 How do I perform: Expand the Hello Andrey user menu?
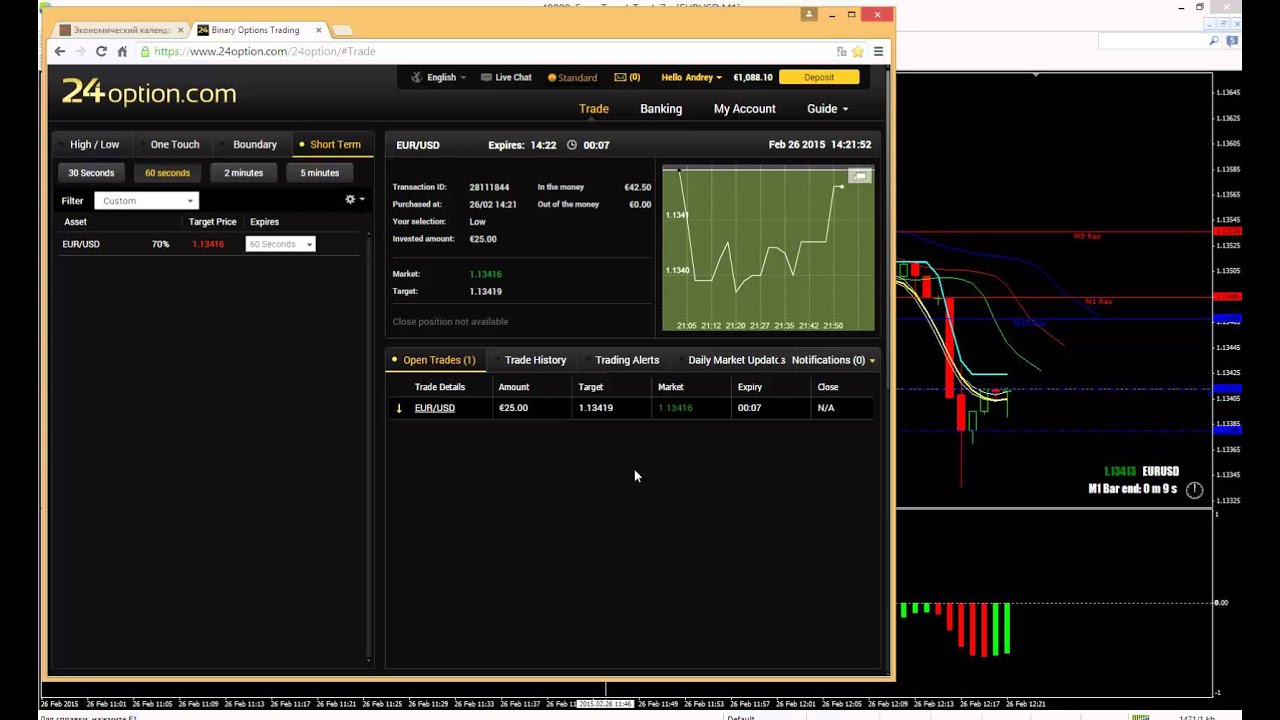[691, 77]
